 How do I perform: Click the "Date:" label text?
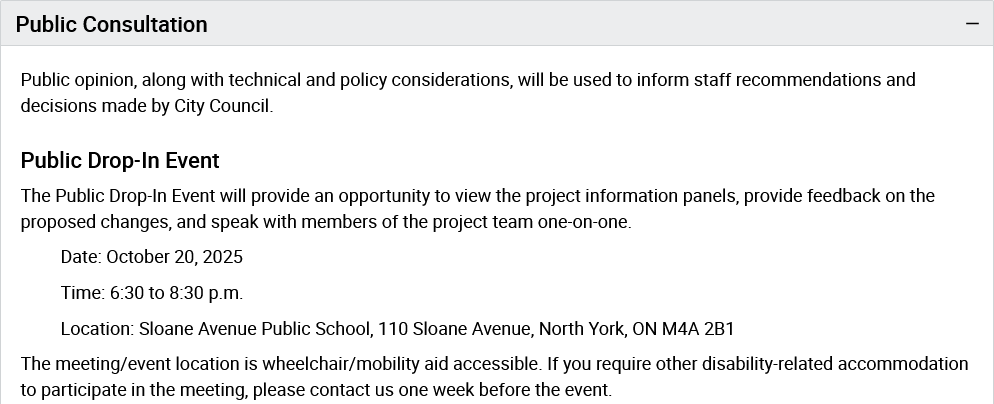click(81, 257)
